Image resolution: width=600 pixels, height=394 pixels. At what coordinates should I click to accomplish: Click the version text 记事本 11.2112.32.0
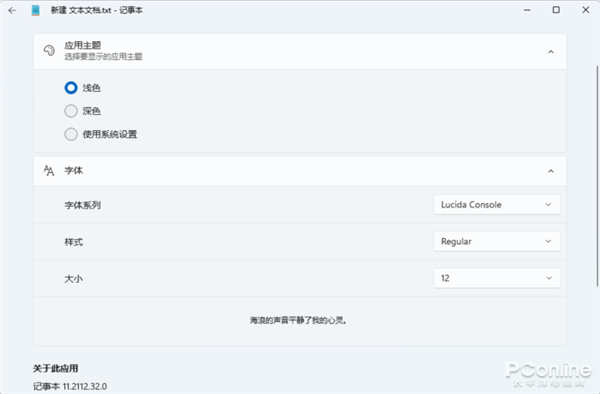70,386
